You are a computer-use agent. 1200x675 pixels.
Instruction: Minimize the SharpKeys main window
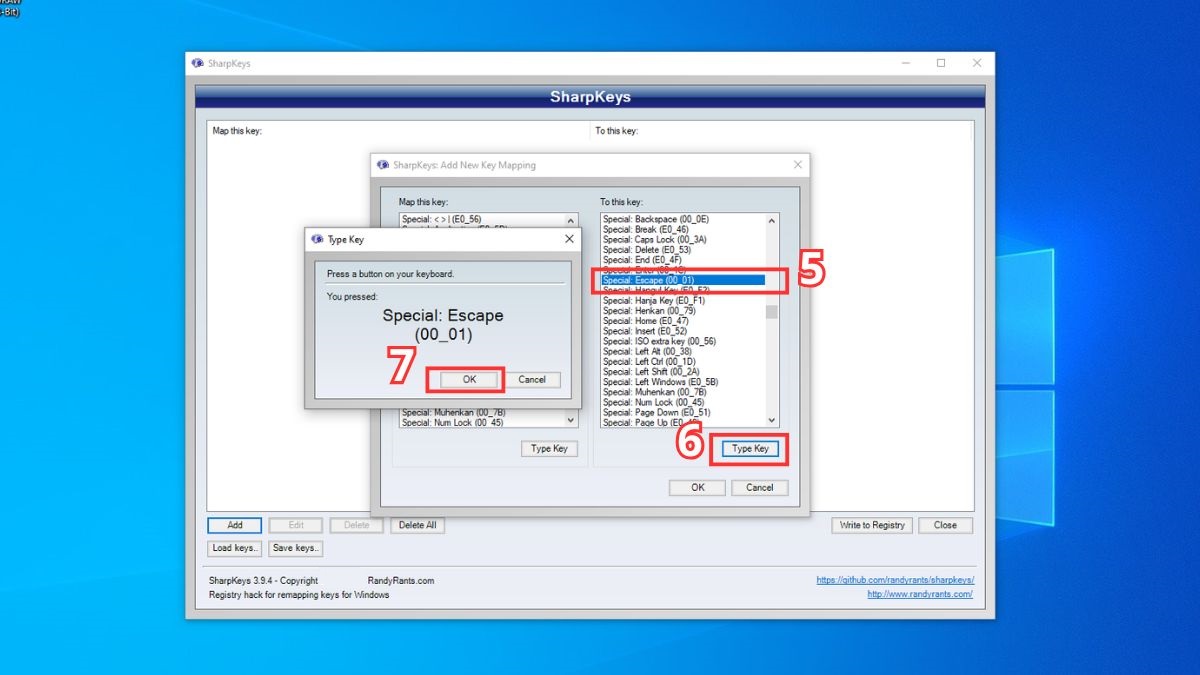tap(905, 63)
